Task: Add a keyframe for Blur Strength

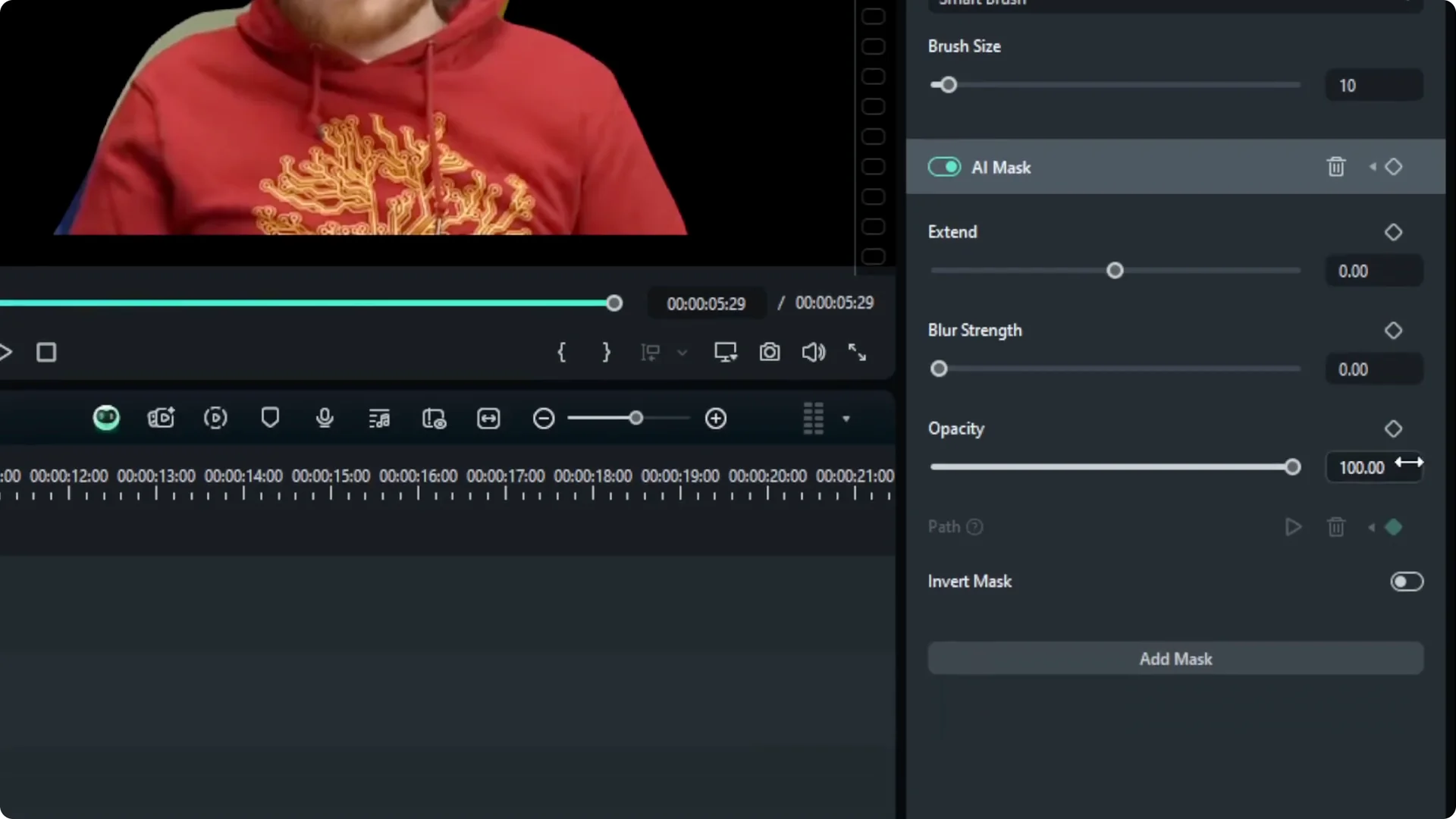Action: pos(1393,330)
